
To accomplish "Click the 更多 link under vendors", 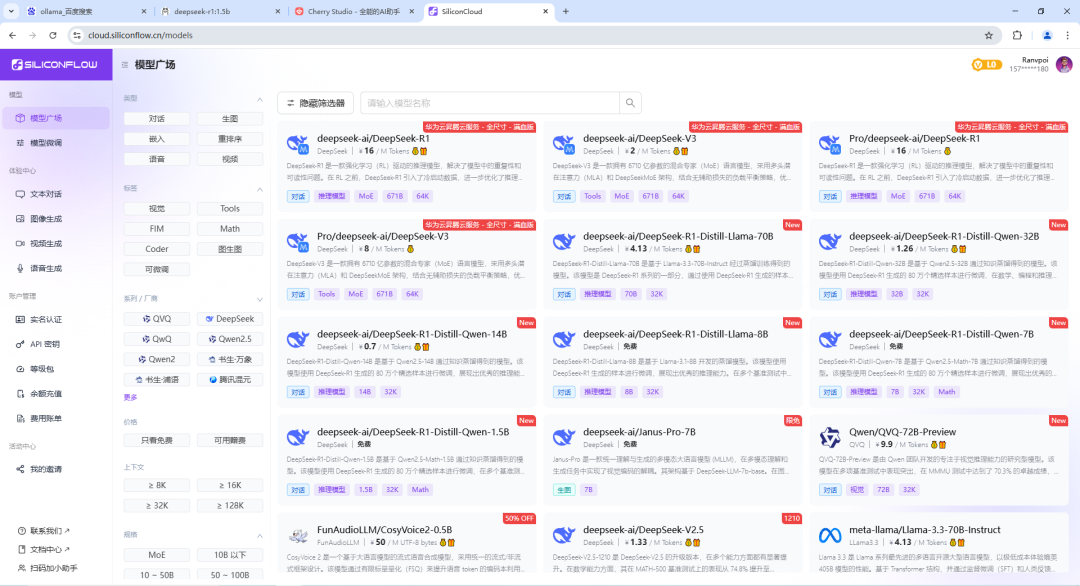I will [130, 397].
